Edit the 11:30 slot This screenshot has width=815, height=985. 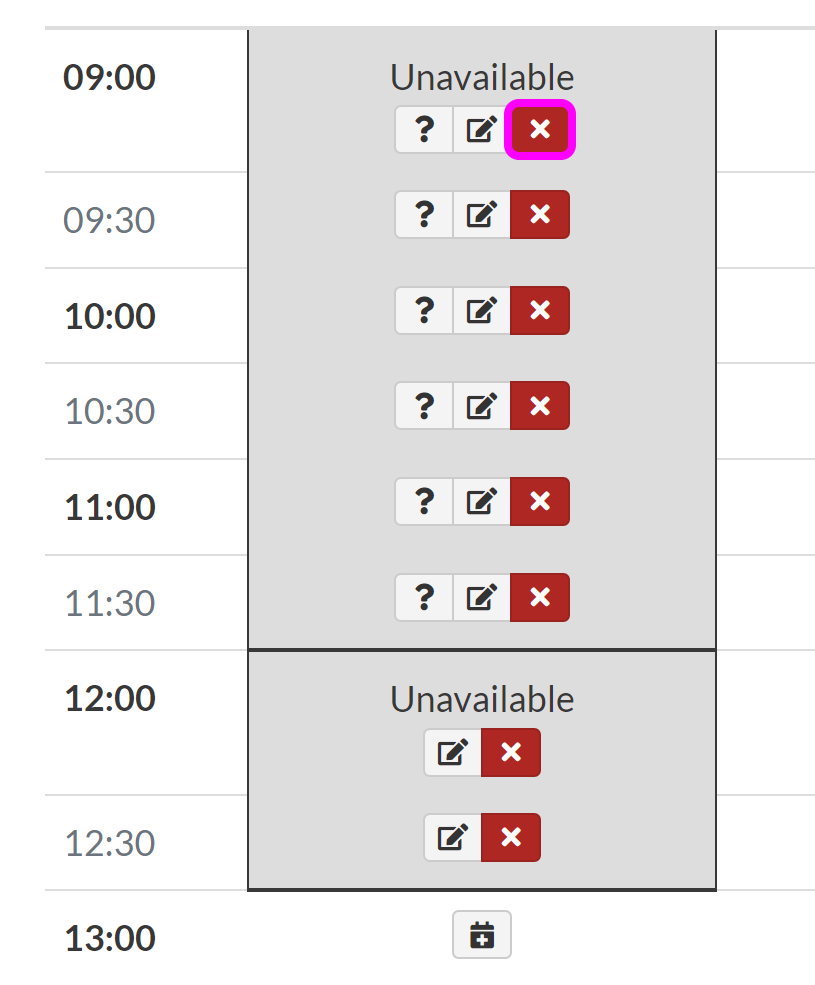pos(482,597)
